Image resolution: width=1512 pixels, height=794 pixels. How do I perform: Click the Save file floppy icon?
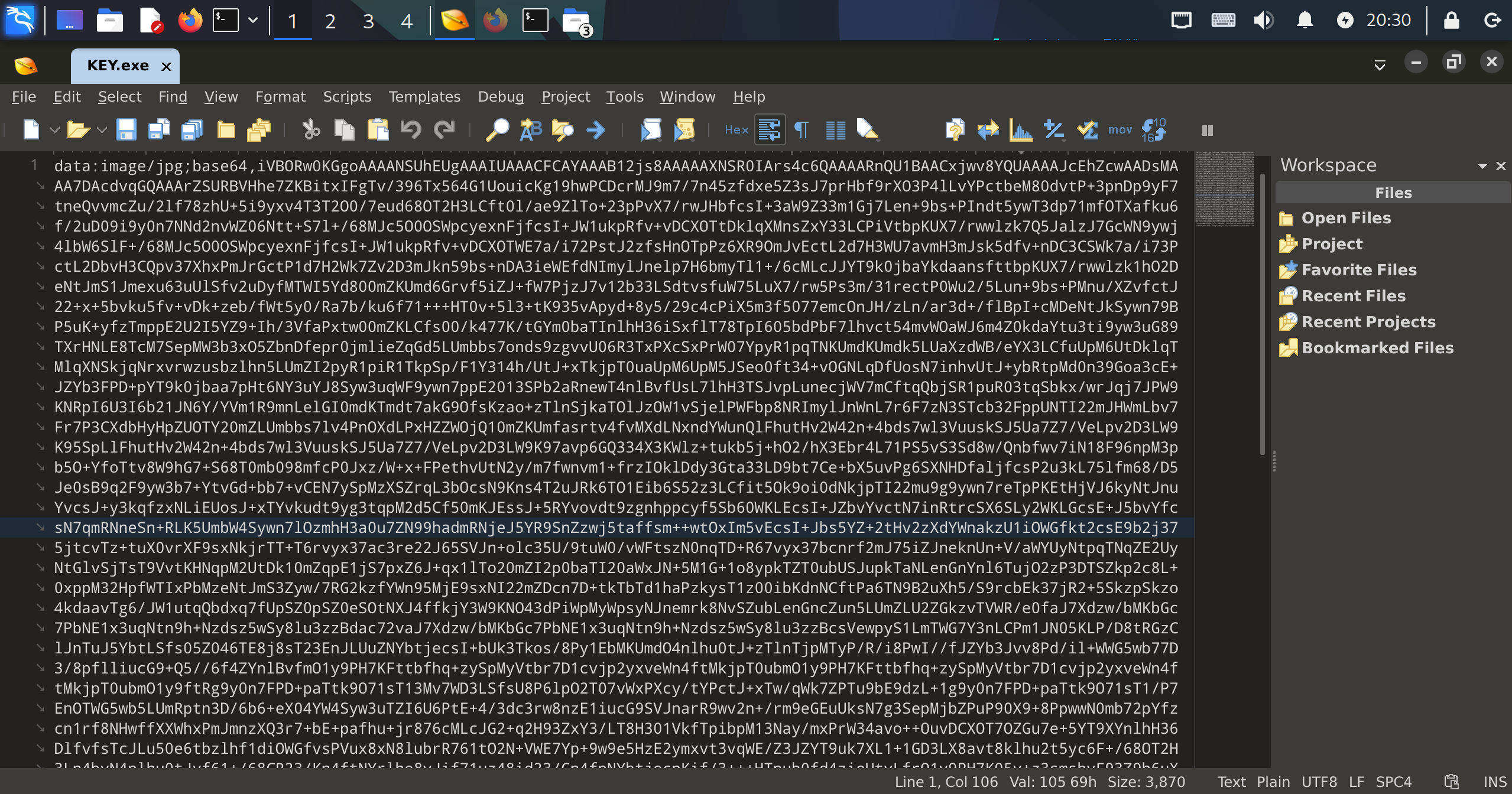coord(126,129)
